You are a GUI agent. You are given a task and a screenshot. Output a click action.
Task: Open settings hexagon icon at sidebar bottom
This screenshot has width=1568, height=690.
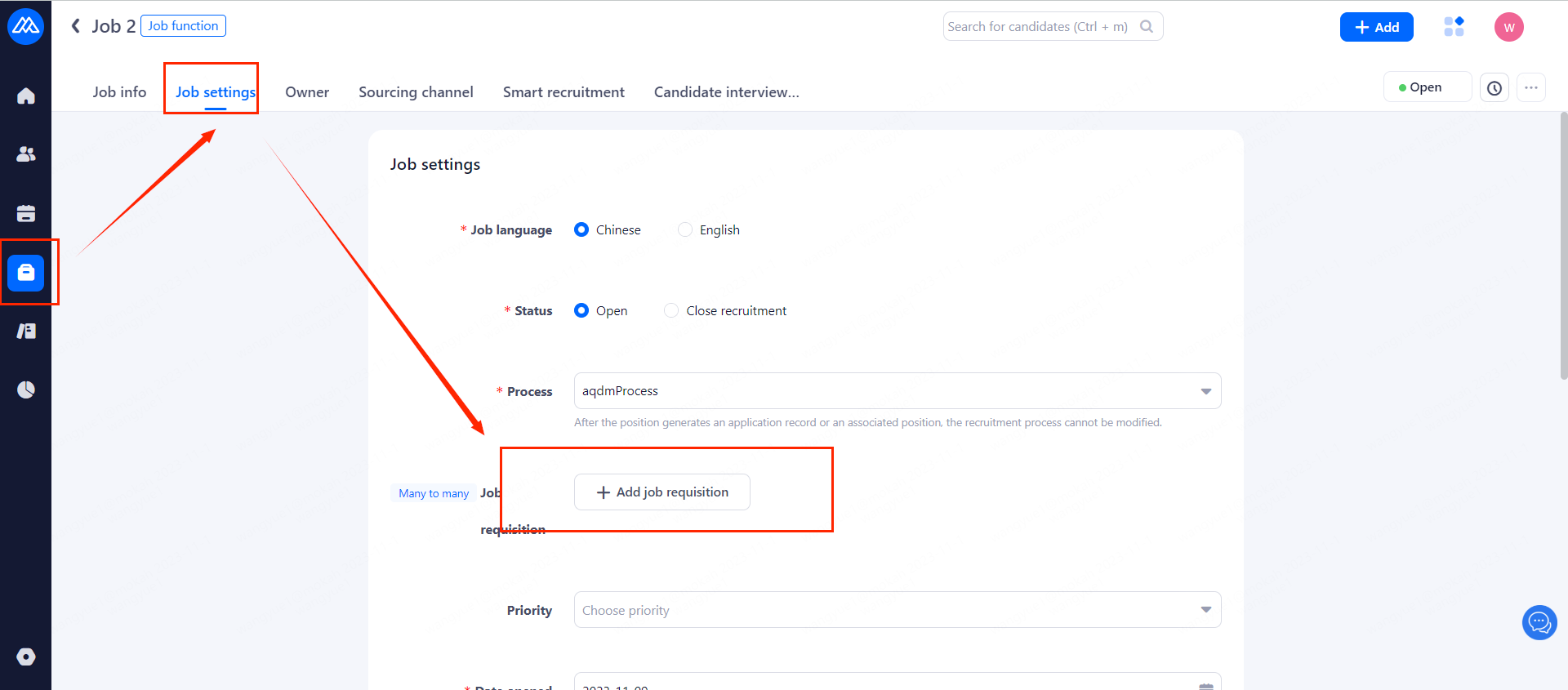[x=26, y=657]
